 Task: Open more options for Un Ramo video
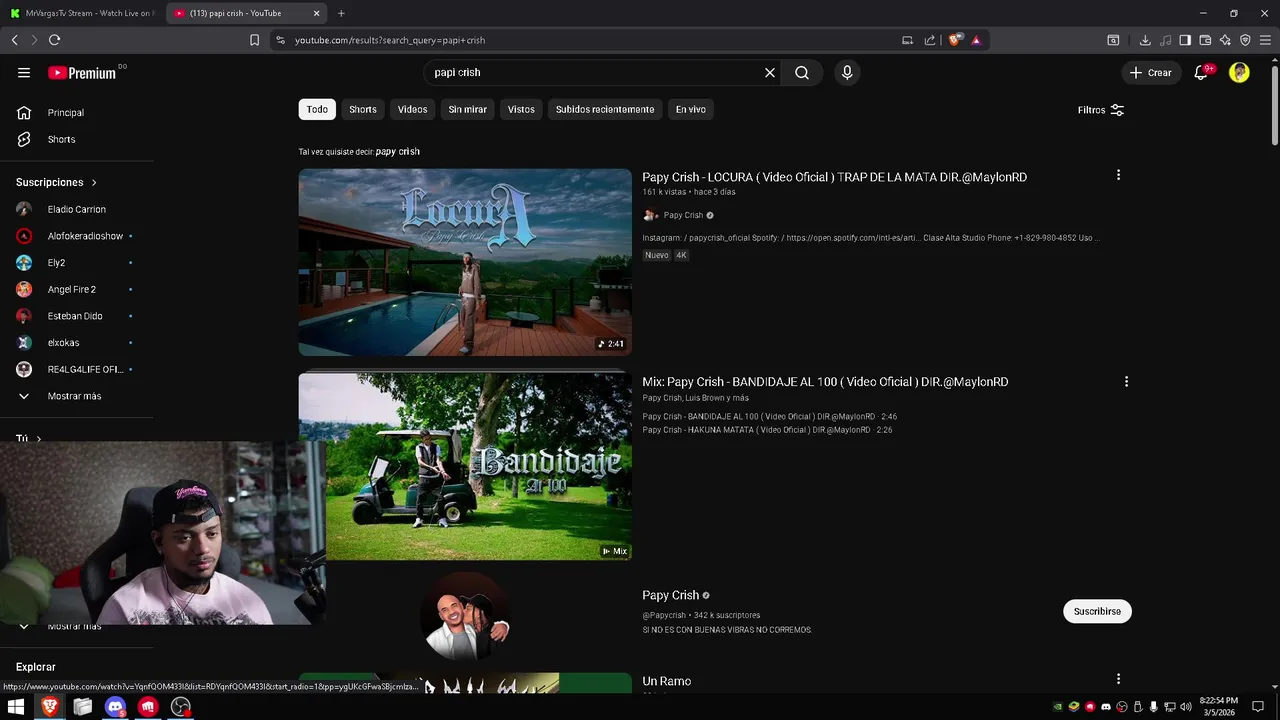(1118, 679)
